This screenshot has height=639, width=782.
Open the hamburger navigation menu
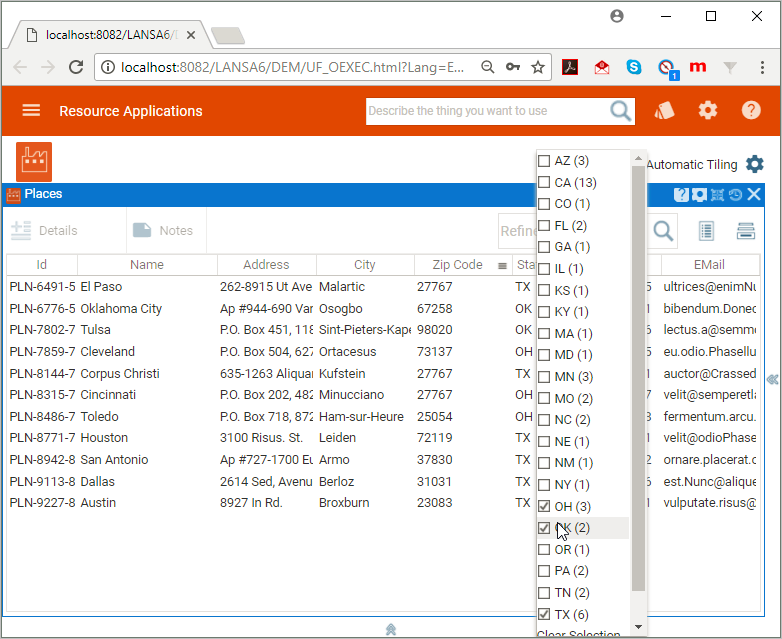[x=31, y=110]
